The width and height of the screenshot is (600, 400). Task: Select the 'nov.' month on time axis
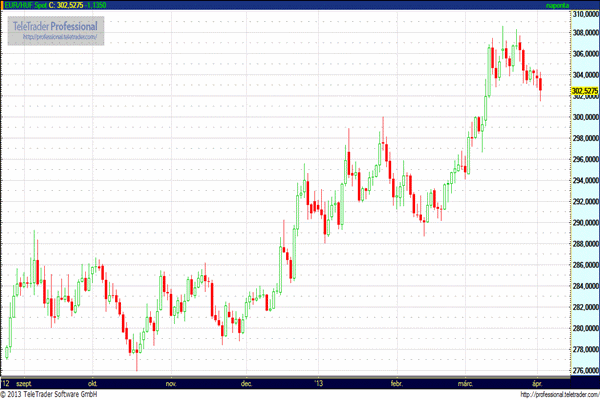(x=170, y=383)
